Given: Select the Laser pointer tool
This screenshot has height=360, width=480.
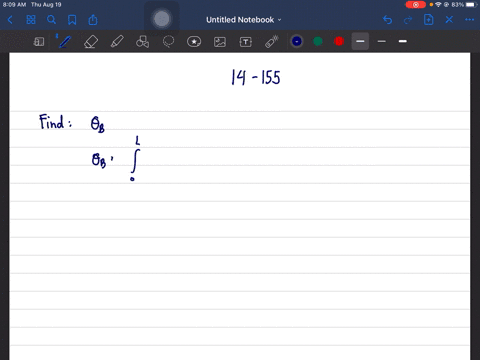Looking at the screenshot, I should click(x=272, y=42).
